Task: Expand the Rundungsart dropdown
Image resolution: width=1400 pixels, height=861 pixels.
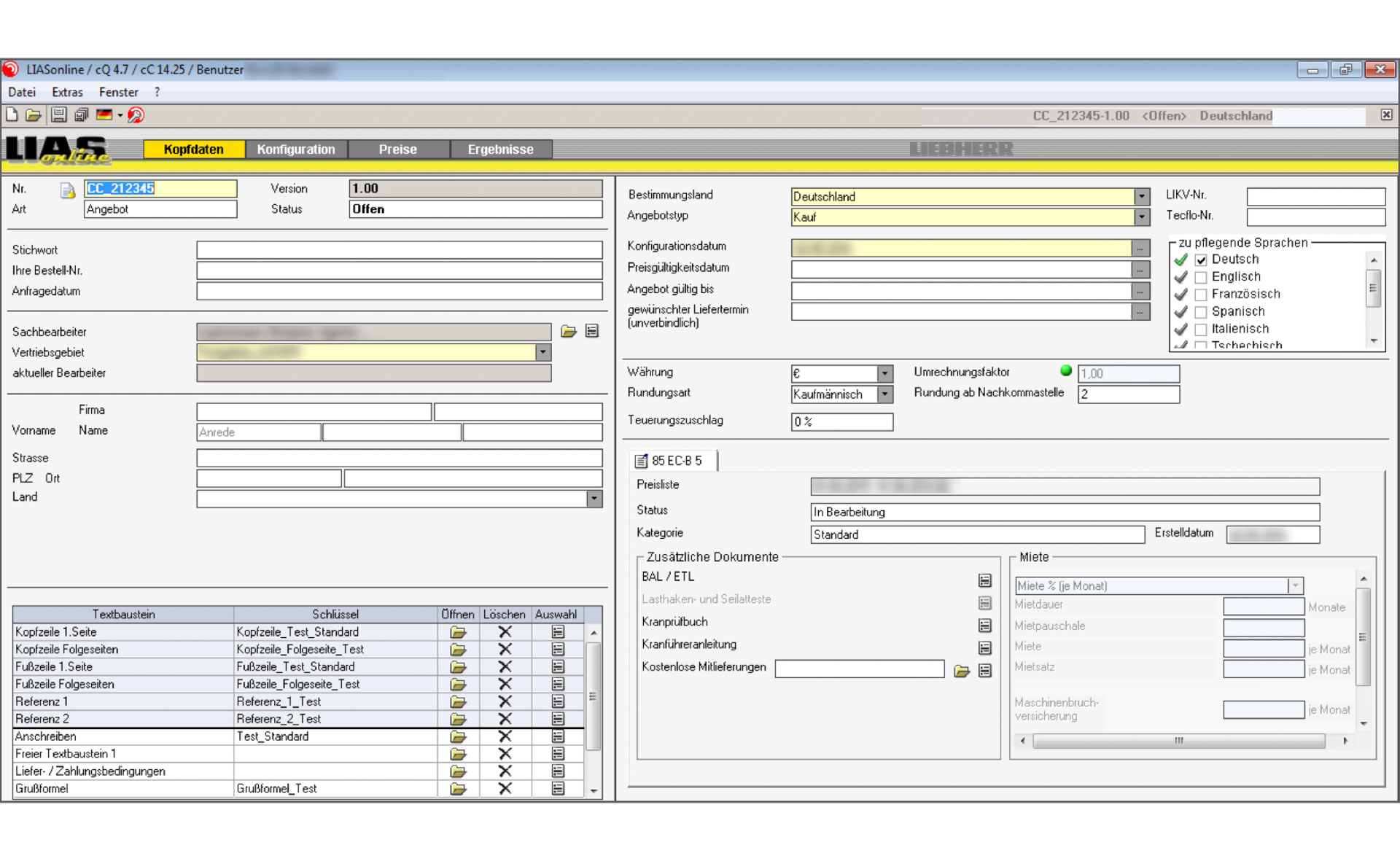Action: 884,394
